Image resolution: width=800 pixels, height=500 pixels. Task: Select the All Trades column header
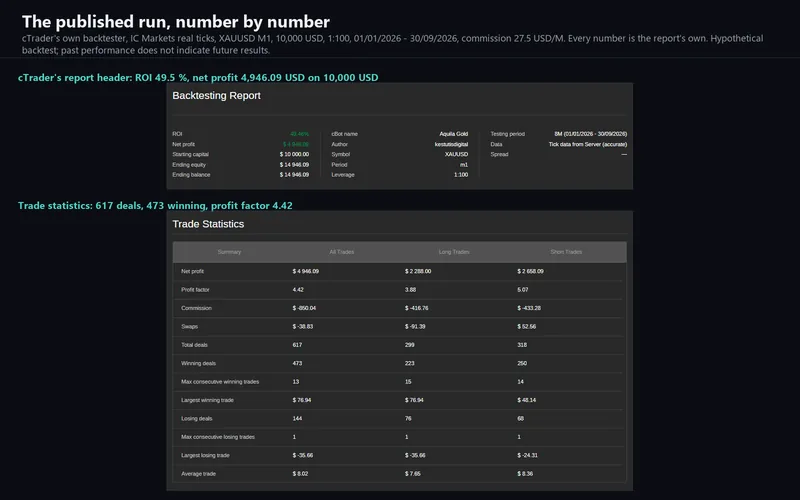click(341, 252)
